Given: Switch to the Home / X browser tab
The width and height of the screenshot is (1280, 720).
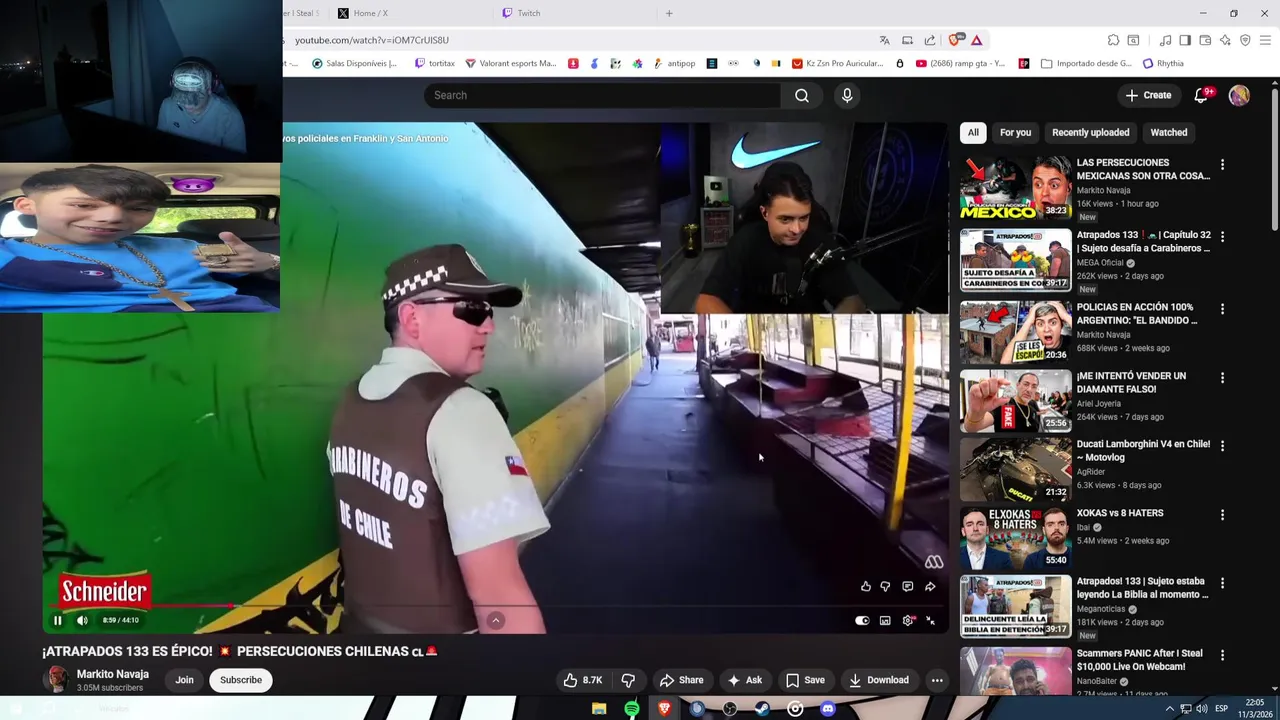Looking at the screenshot, I should click(x=410, y=13).
